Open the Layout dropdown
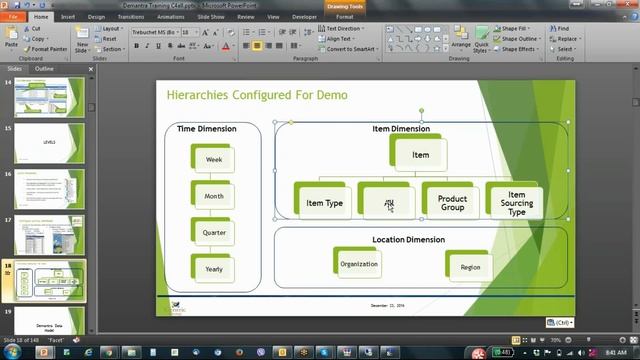The image size is (640, 360). pos(109,29)
